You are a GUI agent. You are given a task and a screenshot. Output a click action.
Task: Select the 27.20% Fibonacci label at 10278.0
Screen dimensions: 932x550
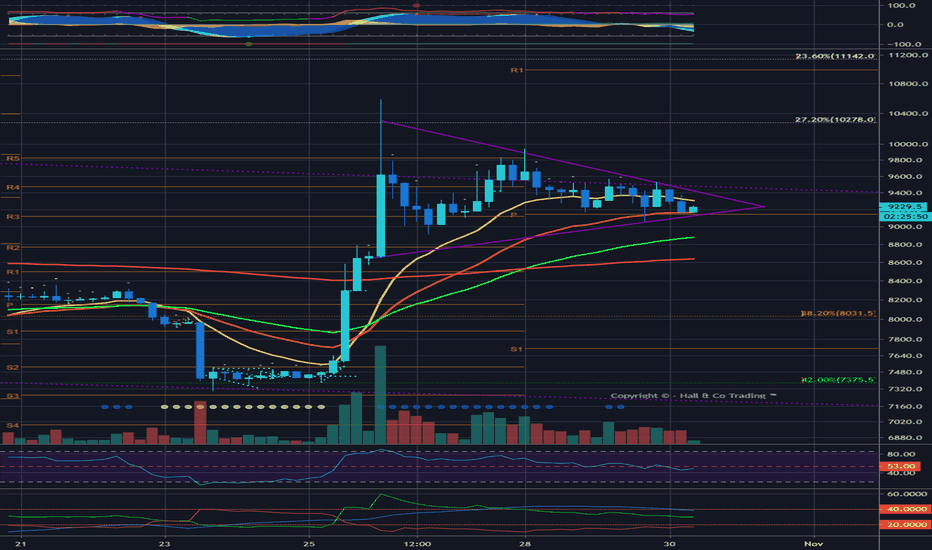[835, 120]
